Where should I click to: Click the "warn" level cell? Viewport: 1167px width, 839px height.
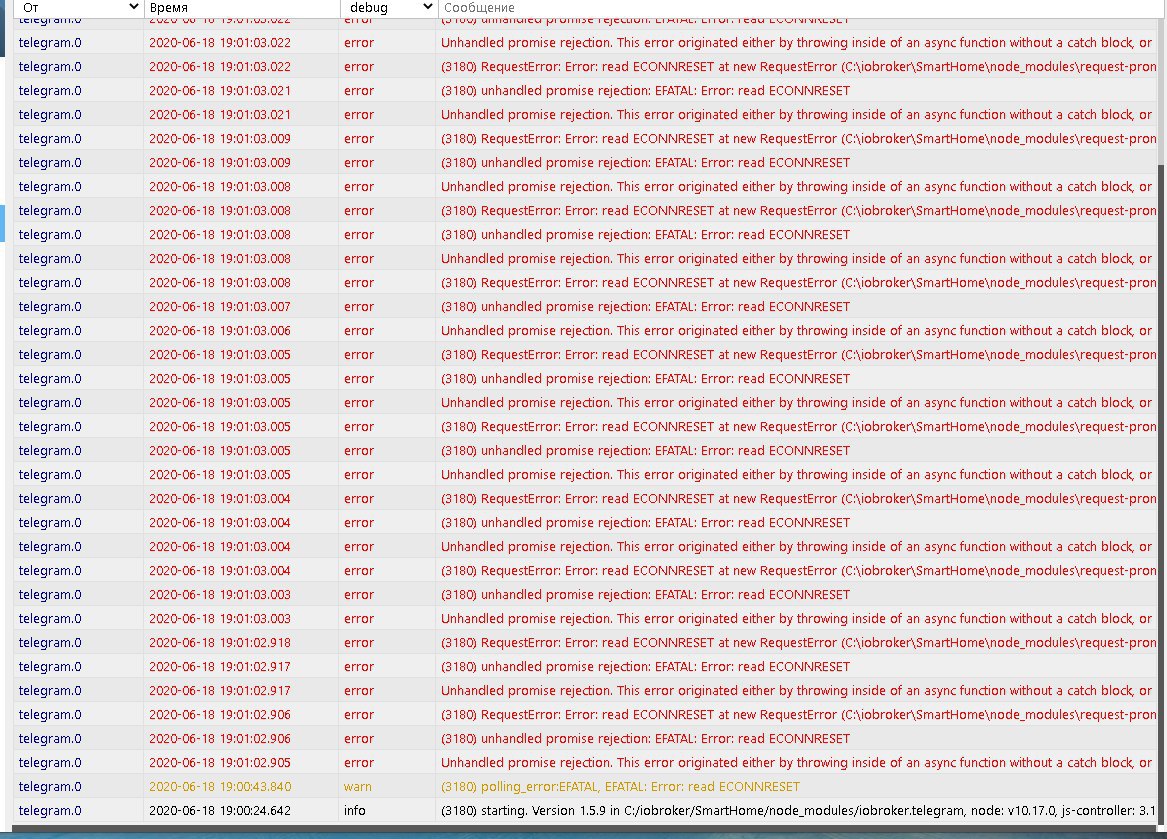point(357,787)
